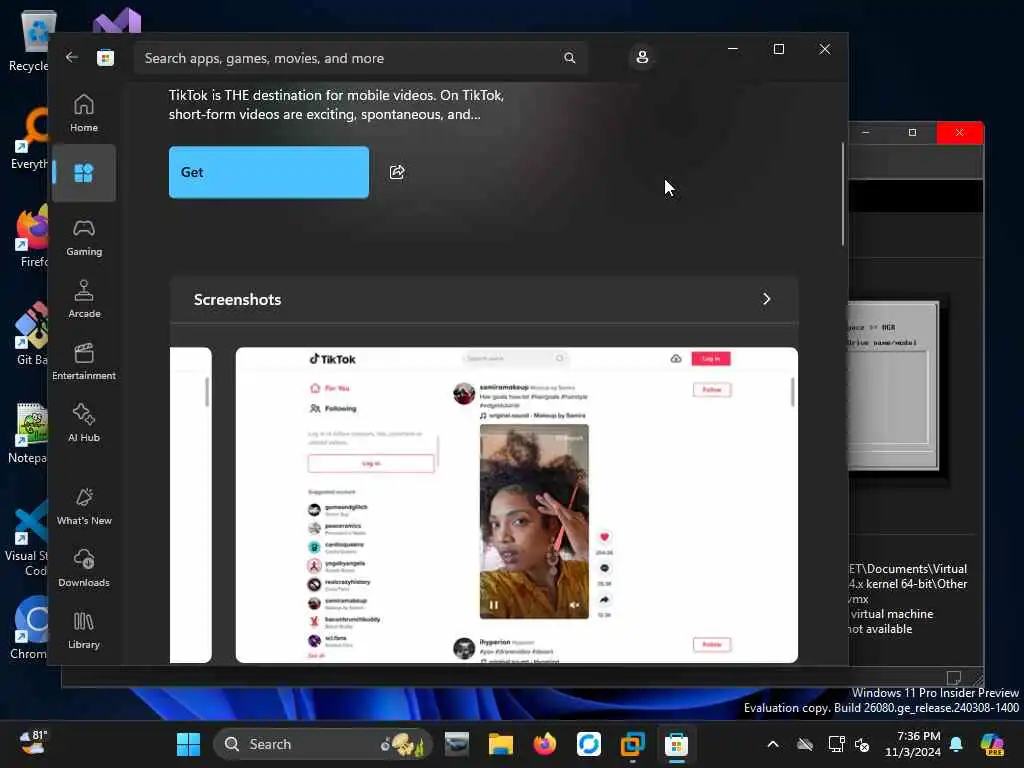1024x768 pixels.
Task: Open the user account profile icon
Action: tap(642, 57)
